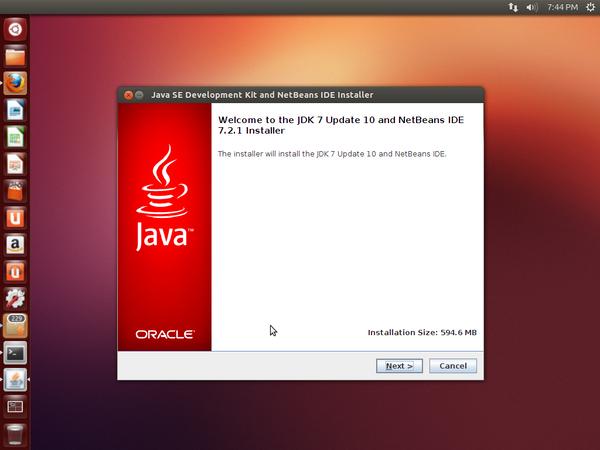Viewport: 600px width, 450px height.
Task: Cancel the JDK and NetBeans installation
Action: (453, 366)
